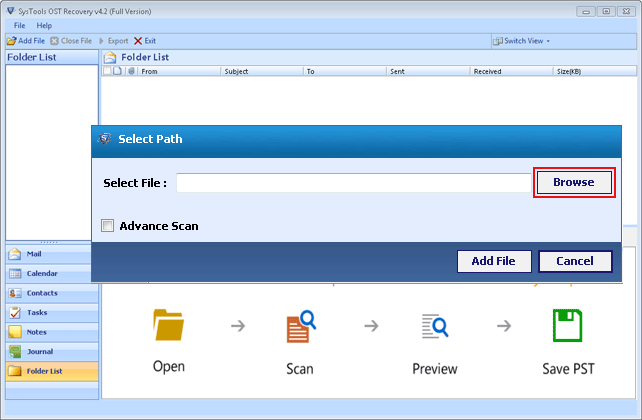
Task: Open the Help menu
Action: coord(44,25)
